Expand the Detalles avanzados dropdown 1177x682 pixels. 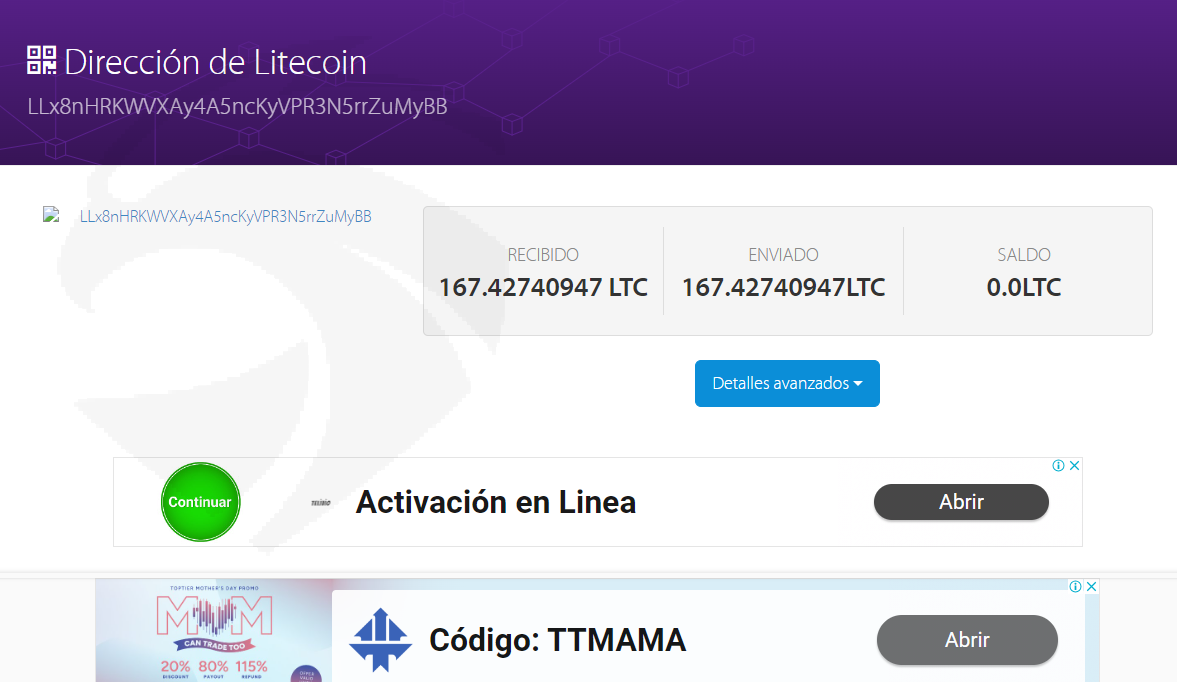pyautogui.click(x=787, y=383)
